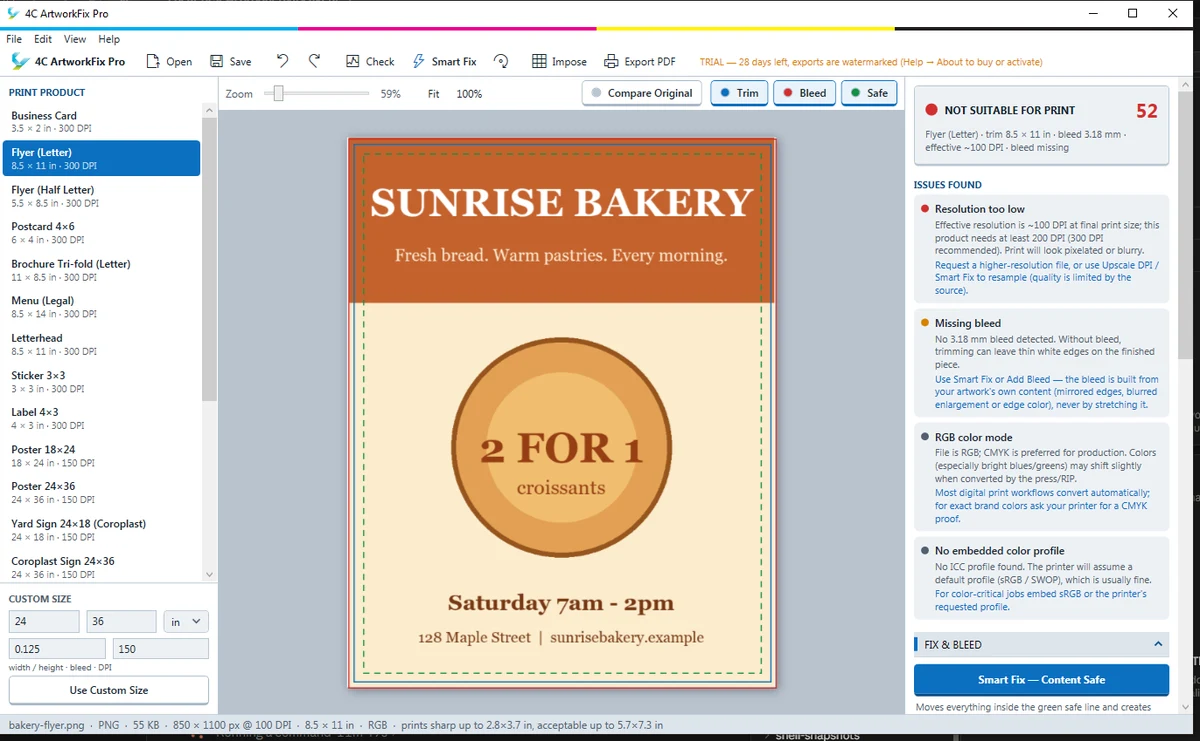This screenshot has width=1200, height=741.
Task: Open the View menu
Action: 75,39
